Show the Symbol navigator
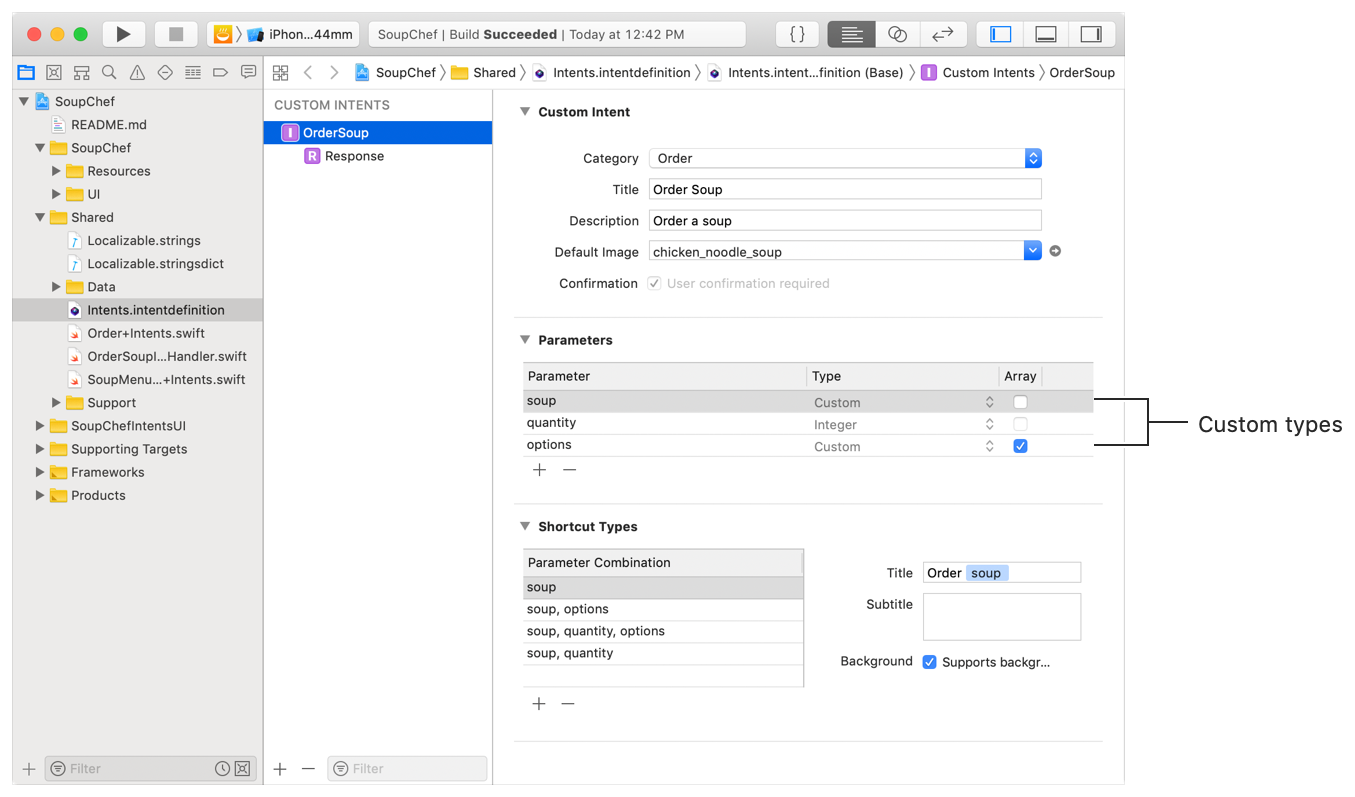Screen dimensions: 1355x797 point(82,72)
